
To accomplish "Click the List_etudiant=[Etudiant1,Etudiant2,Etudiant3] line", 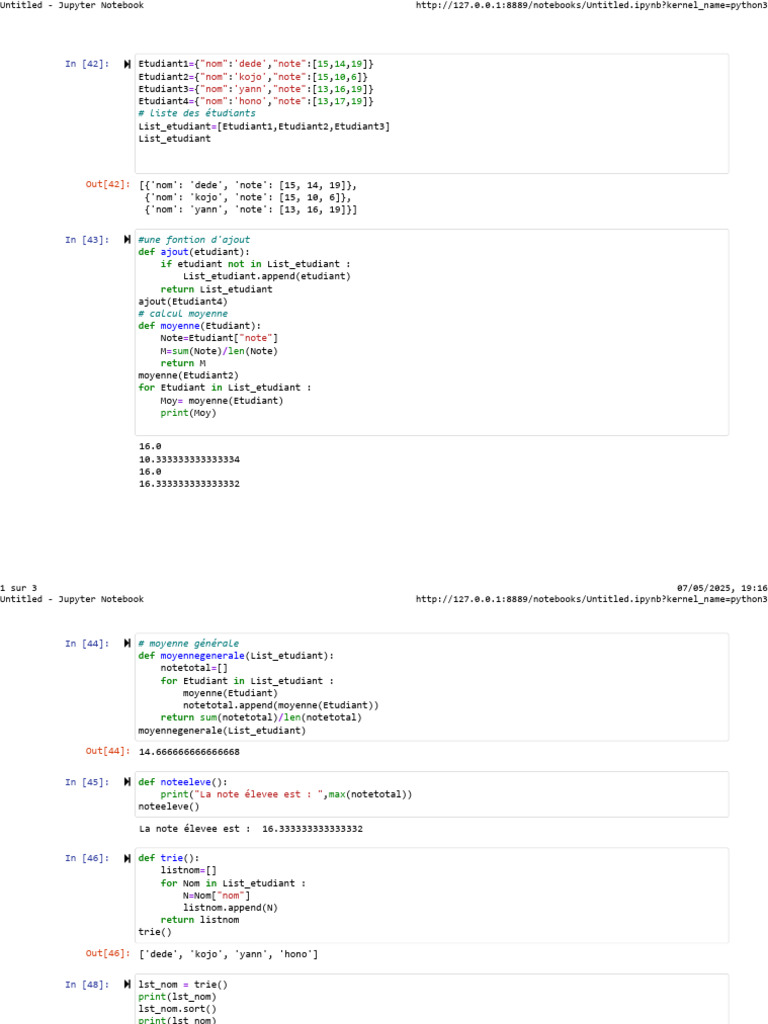I will click(264, 126).
